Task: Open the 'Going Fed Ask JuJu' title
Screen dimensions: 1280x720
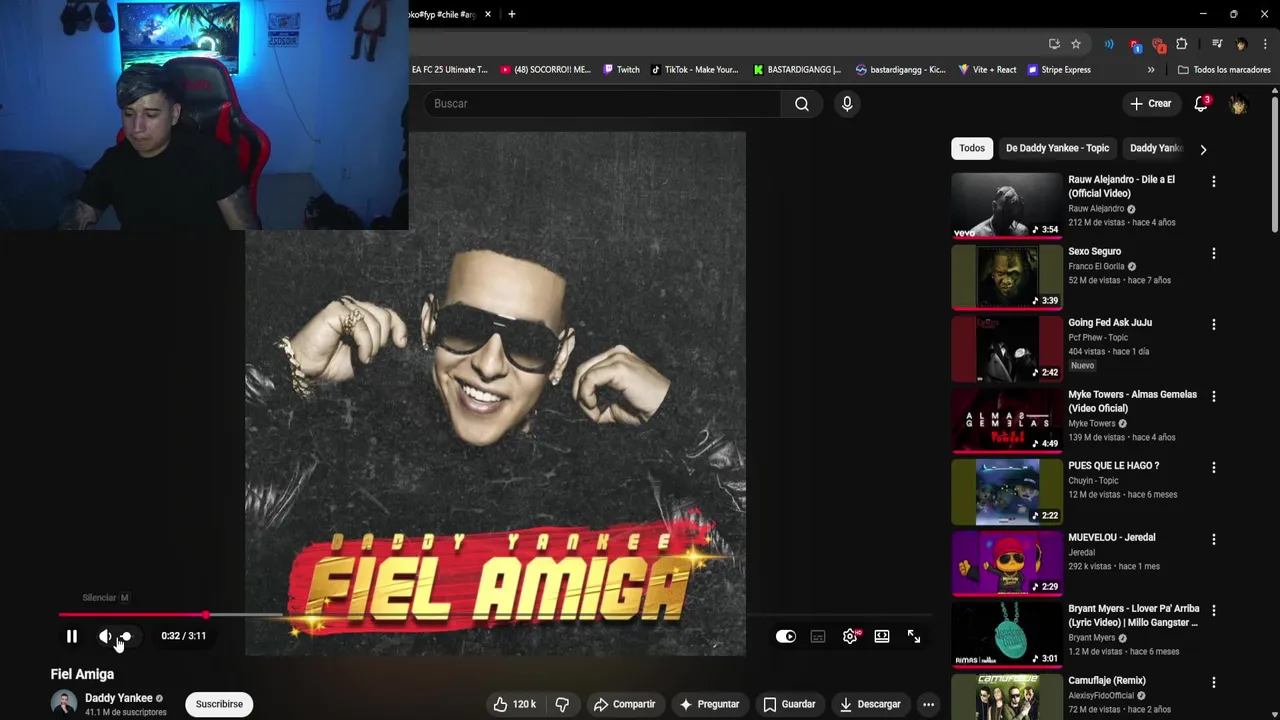Action: click(1110, 323)
